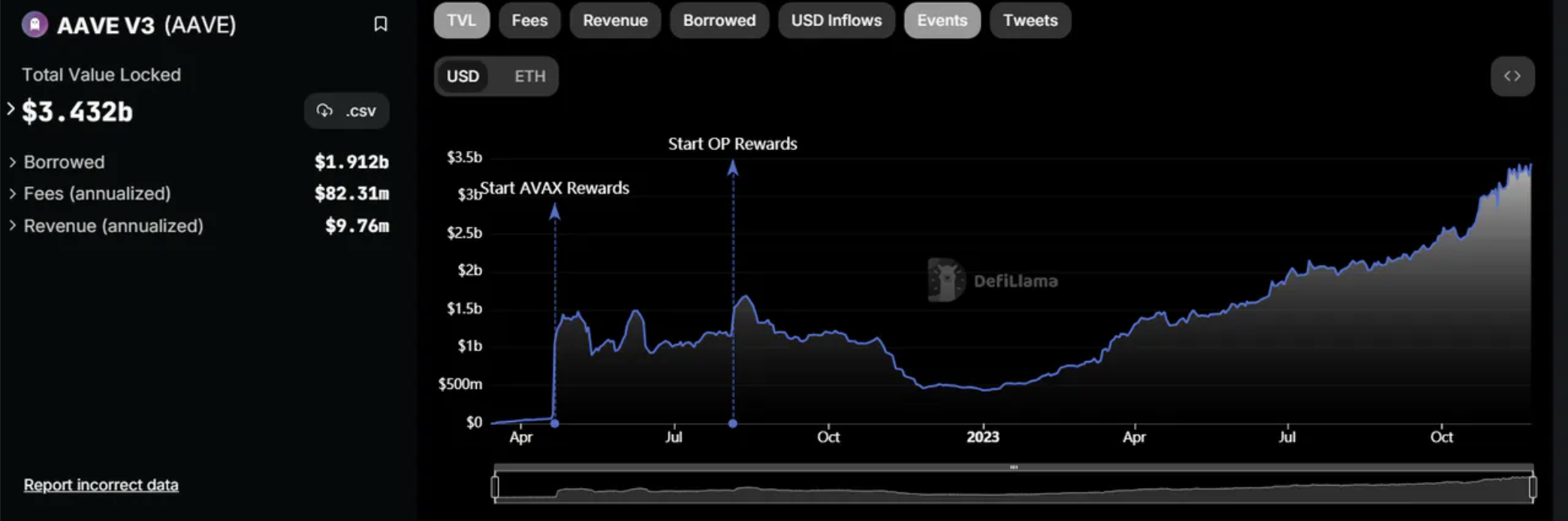Viewport: 1568px width, 521px height.
Task: Toggle the Borrowed chart metric
Action: pyautogui.click(x=719, y=20)
